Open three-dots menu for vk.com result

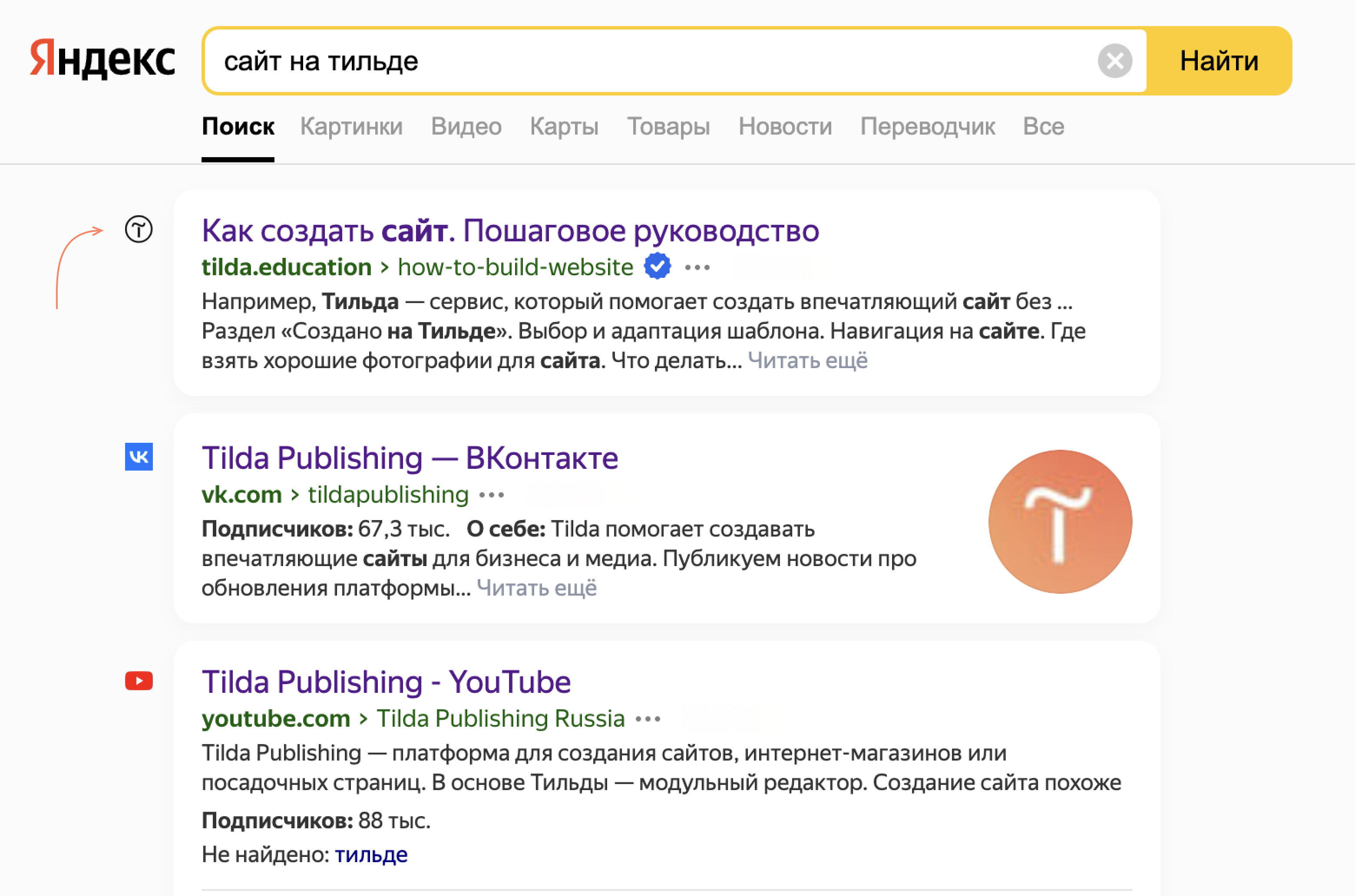492,495
